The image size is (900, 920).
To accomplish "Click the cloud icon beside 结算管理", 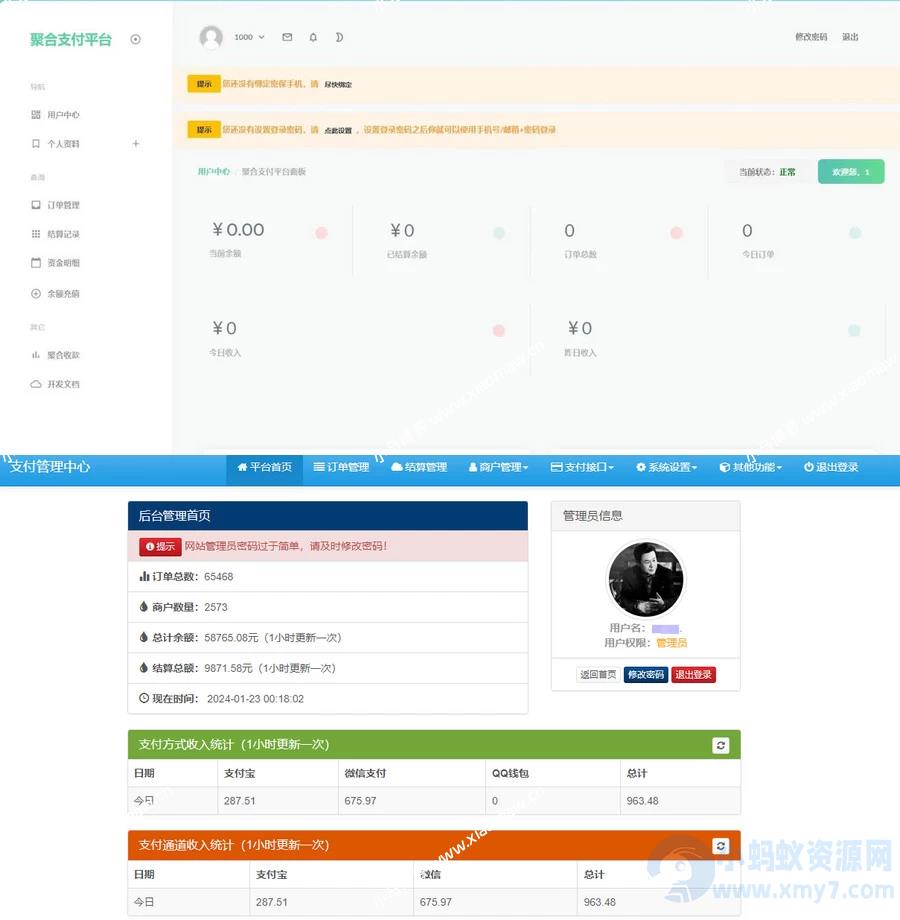I will [397, 467].
